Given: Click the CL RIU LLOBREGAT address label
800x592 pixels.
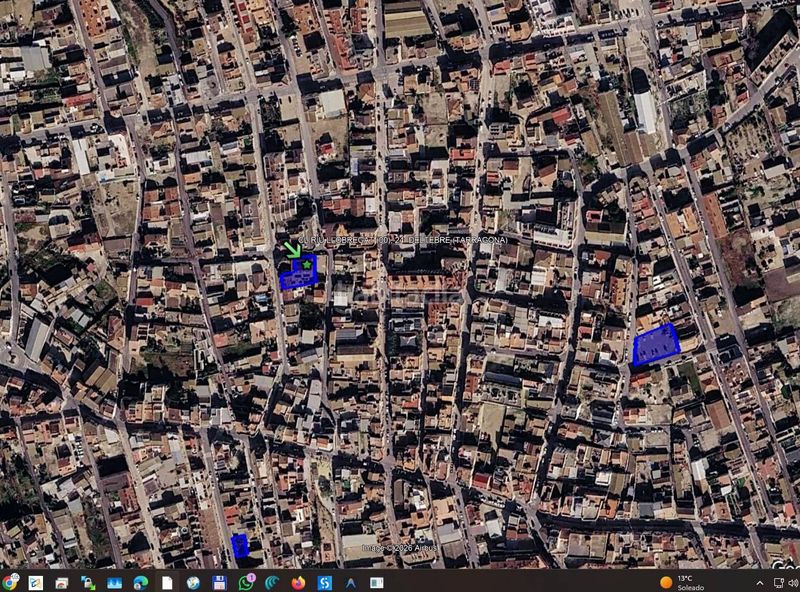Looking at the screenshot, I should [403, 239].
